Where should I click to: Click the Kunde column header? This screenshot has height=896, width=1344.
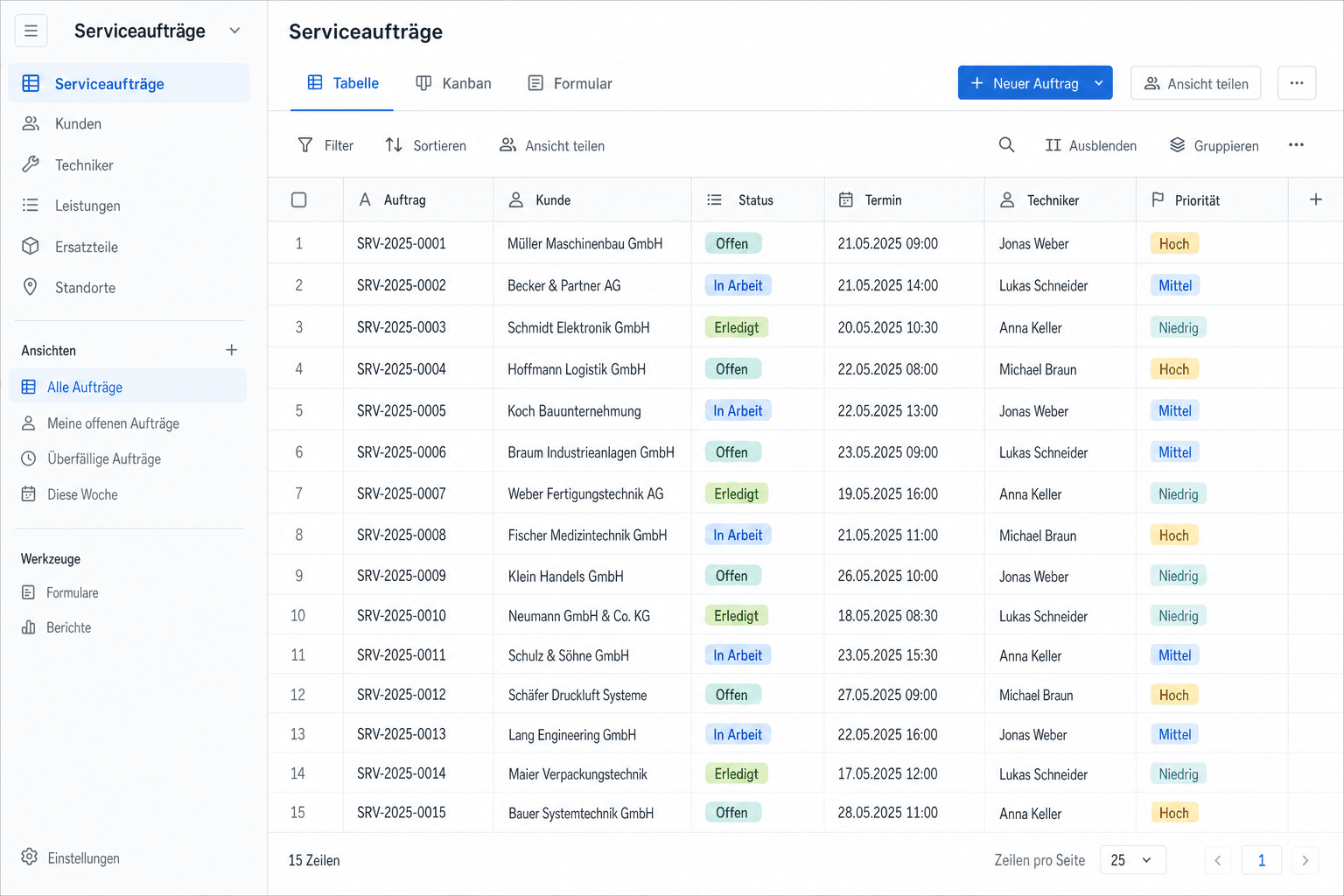click(592, 200)
